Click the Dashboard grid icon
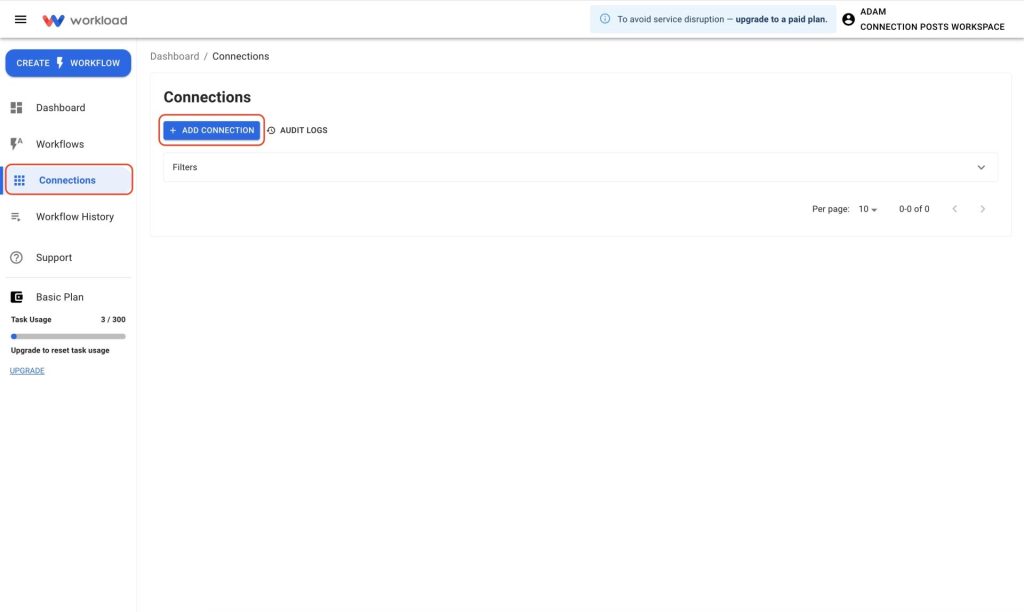 tap(16, 108)
